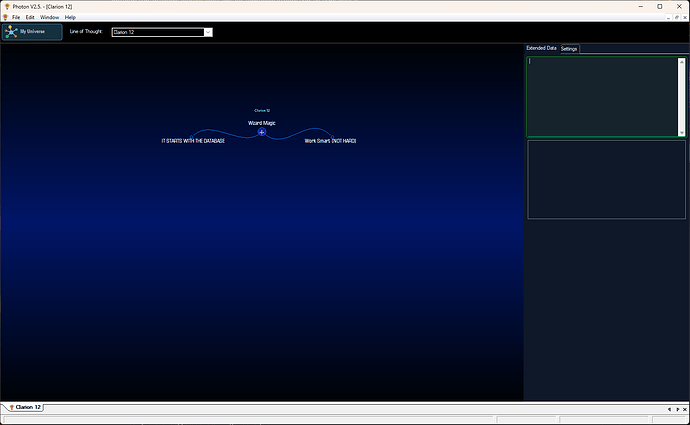Click the text box scrollbar down arrow
The image size is (690, 425).
click(x=682, y=133)
